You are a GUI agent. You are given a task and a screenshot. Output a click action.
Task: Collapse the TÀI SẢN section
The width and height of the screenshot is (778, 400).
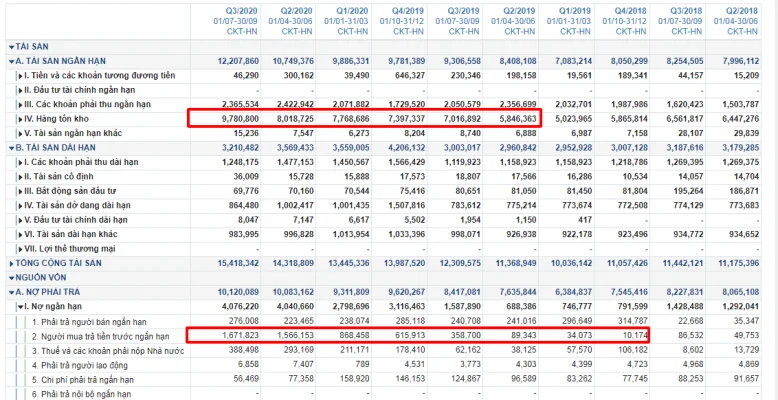(11, 47)
